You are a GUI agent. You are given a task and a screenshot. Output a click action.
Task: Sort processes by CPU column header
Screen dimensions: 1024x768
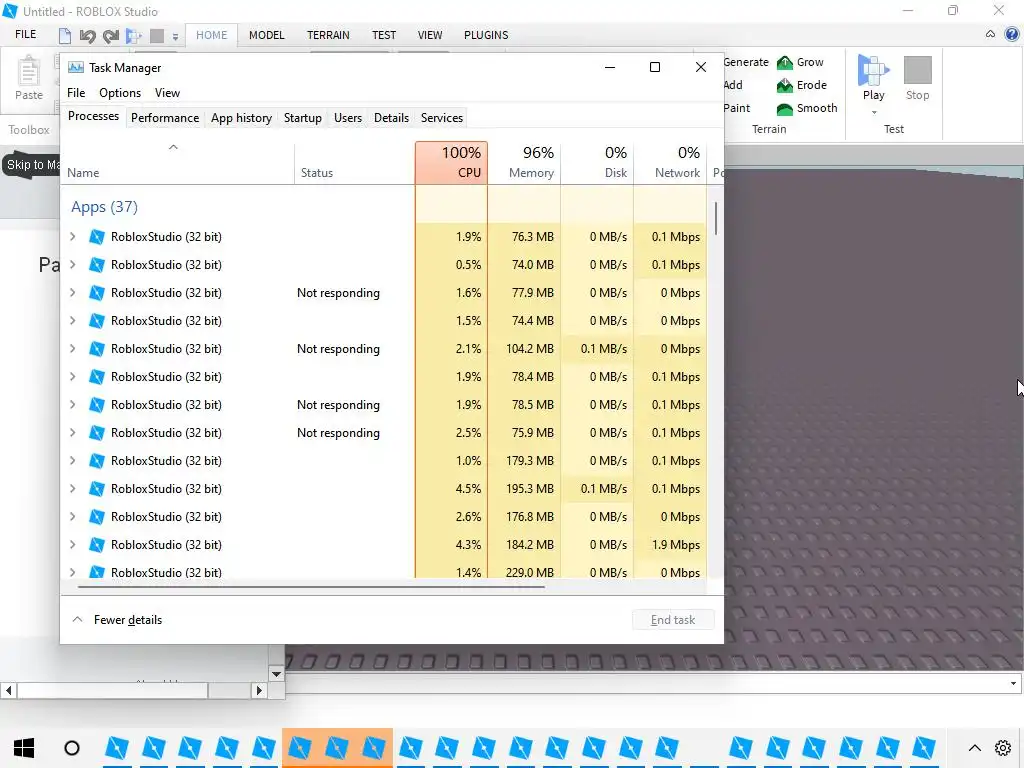[451, 163]
